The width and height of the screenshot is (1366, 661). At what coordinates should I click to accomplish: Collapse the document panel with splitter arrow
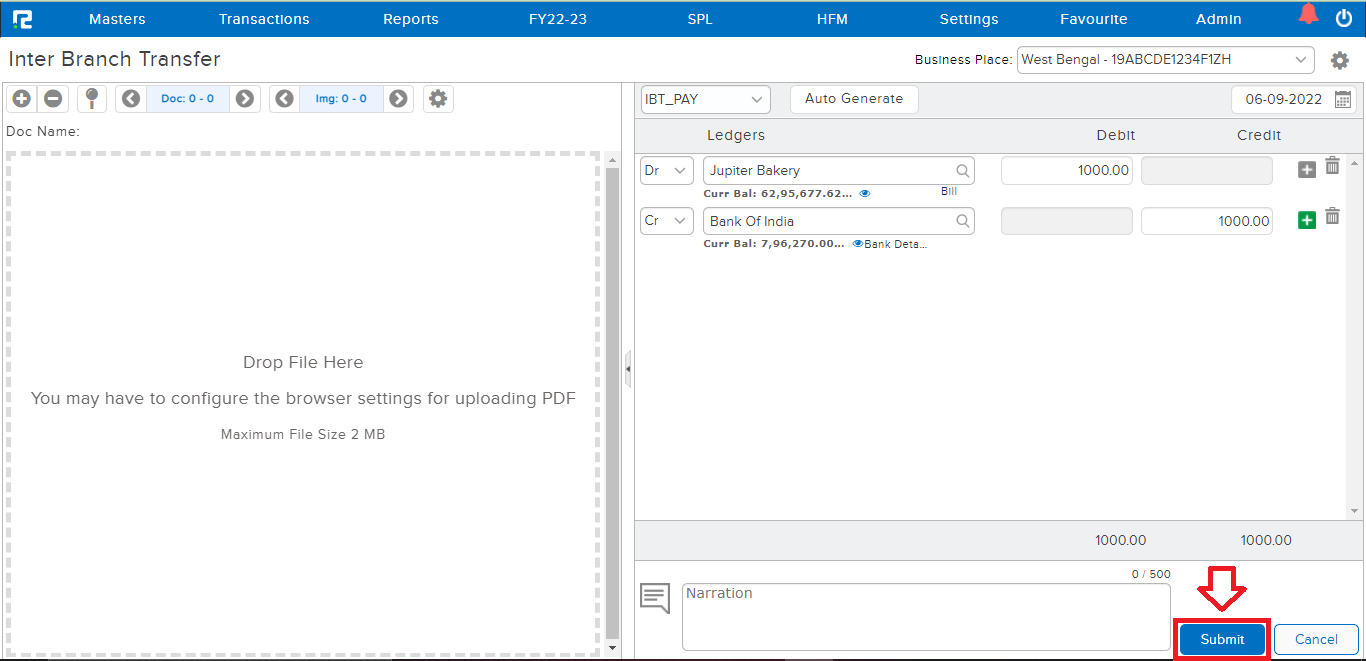click(627, 369)
